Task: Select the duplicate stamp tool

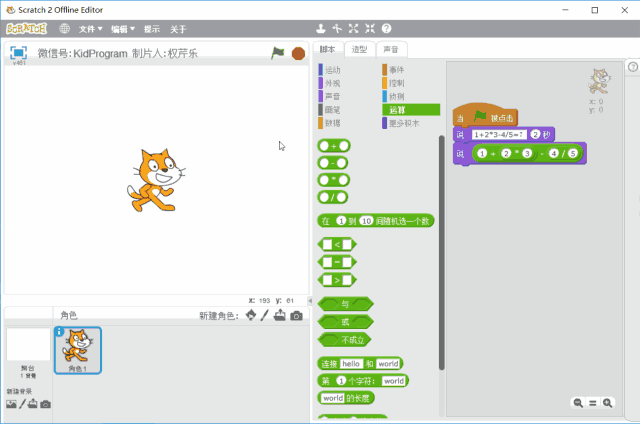Action: (x=321, y=29)
